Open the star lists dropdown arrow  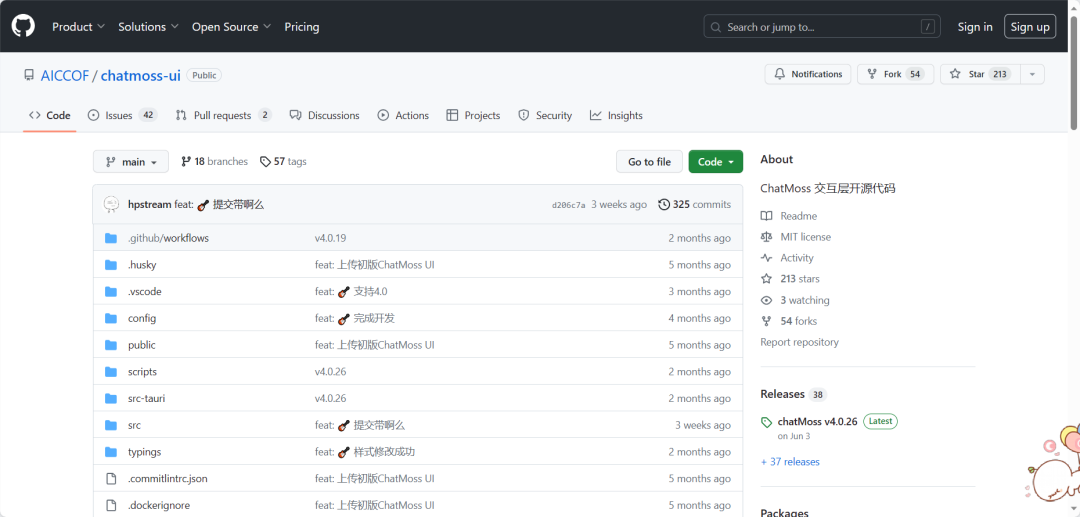pos(1032,74)
